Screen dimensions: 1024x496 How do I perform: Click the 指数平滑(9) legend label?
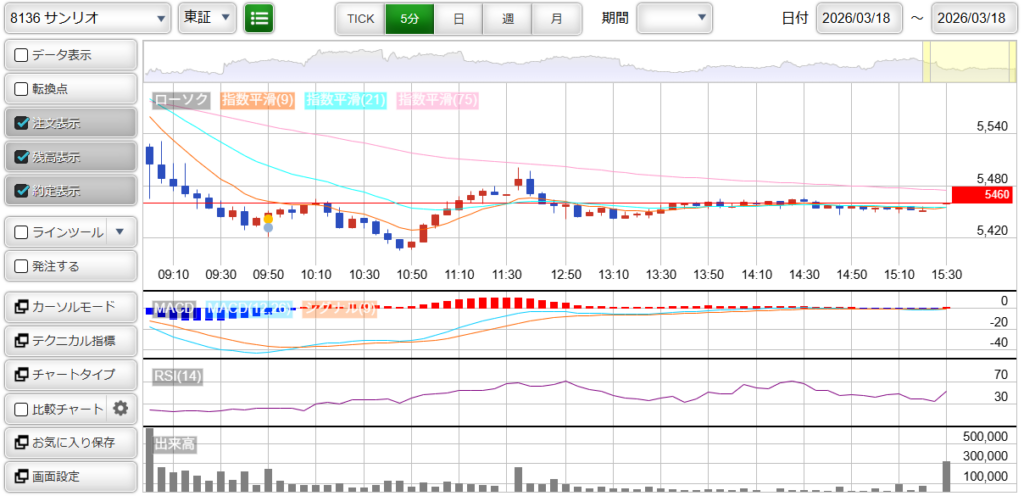coord(257,100)
